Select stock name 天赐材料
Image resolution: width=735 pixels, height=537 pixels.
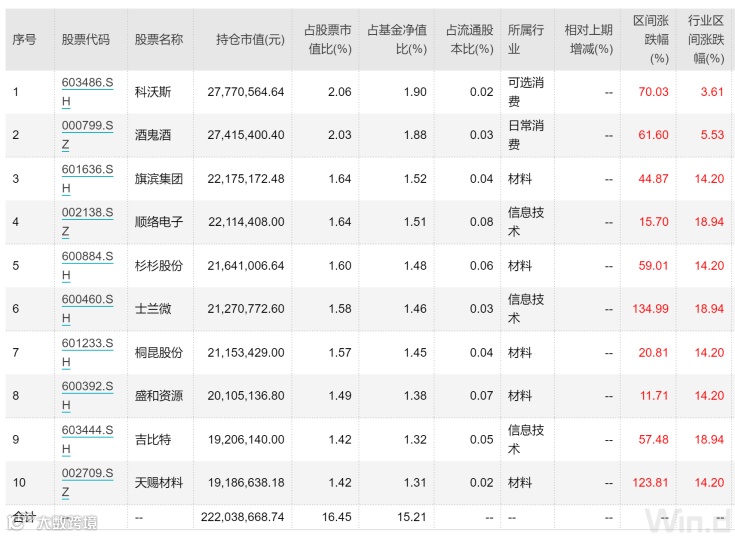point(159,483)
